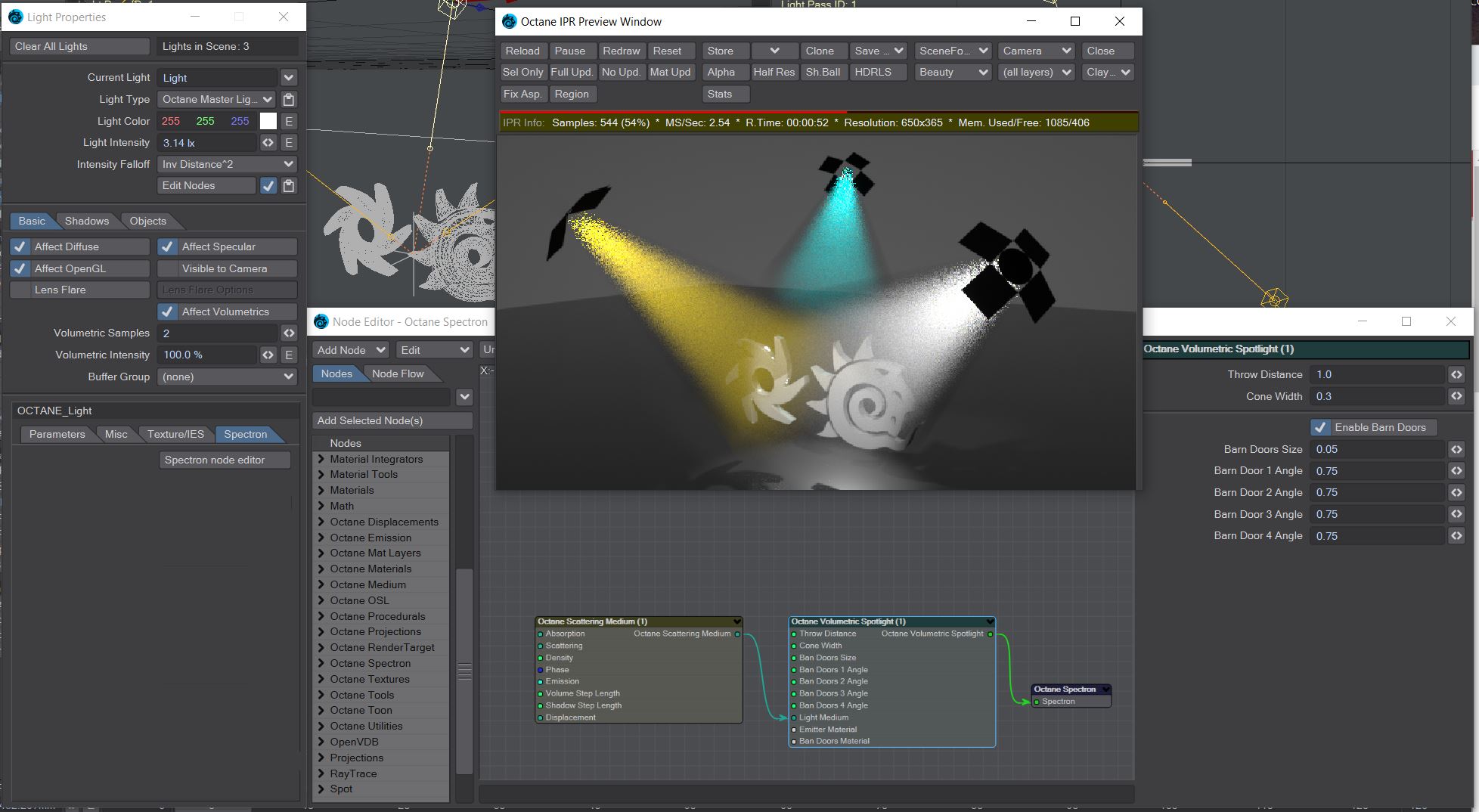Click the Light Intensity spinner arrows

(268, 143)
